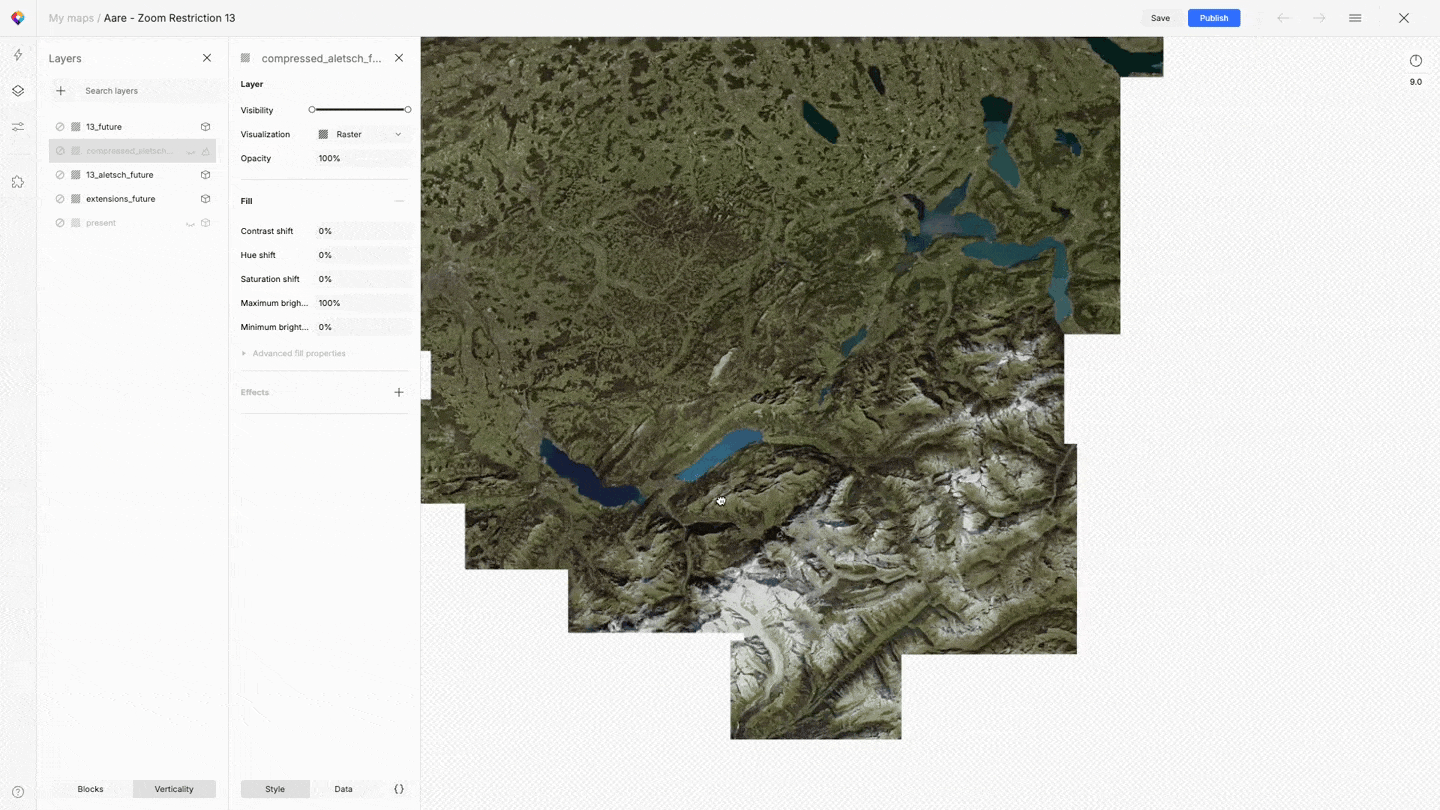Click the undo back arrow

tap(1284, 18)
